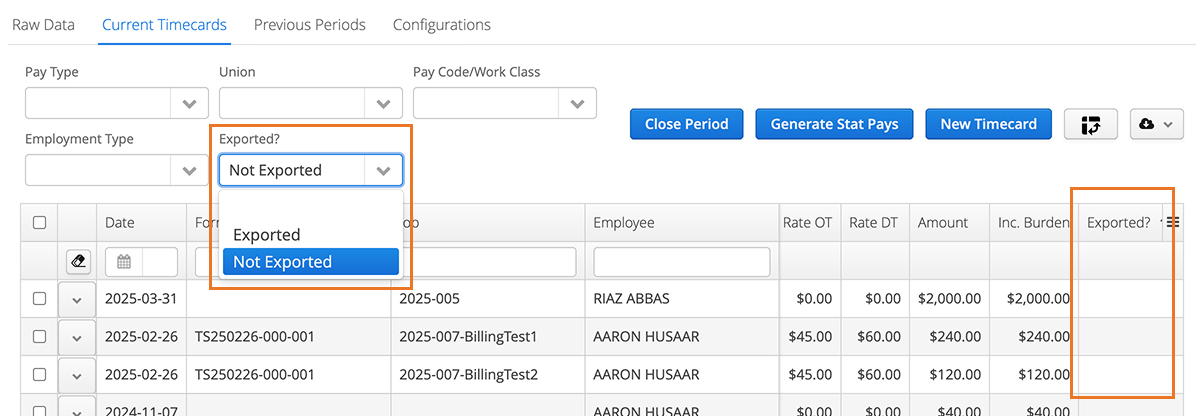Image resolution: width=1199 pixels, height=416 pixels.
Task: Select checkbox for 2025-007-BillingTest1 row
Action: click(x=39, y=336)
